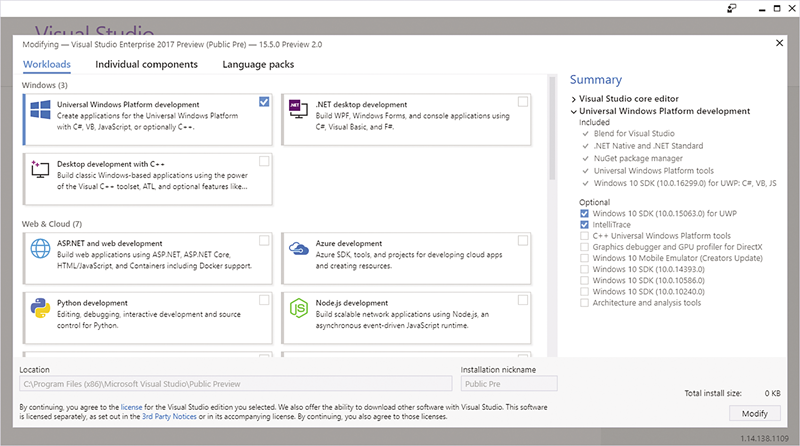Click the Desktop development with C++ icon

(x=40, y=169)
